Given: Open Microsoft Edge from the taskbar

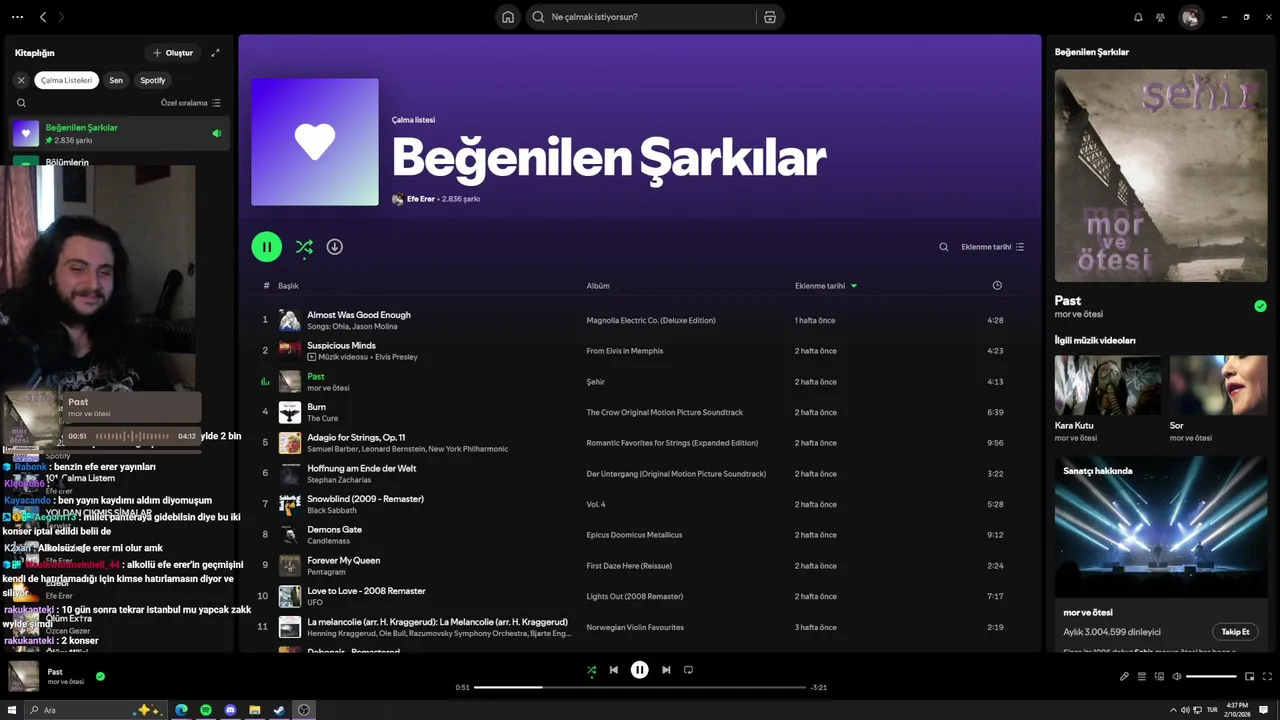Looking at the screenshot, I should pos(181,710).
